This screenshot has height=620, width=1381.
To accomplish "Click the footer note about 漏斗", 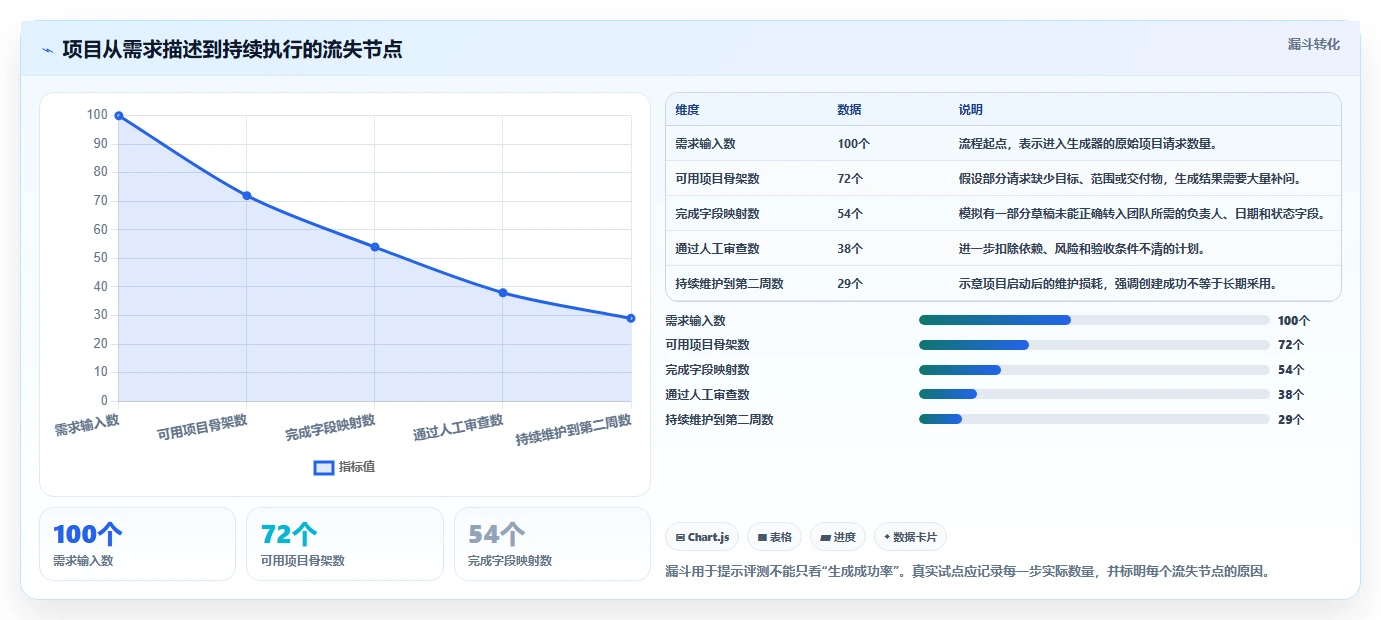I will [x=967, y=572].
